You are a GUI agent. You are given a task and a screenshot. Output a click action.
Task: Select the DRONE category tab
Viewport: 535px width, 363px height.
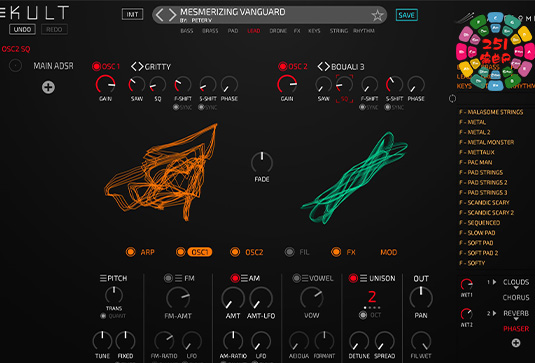[x=278, y=31]
